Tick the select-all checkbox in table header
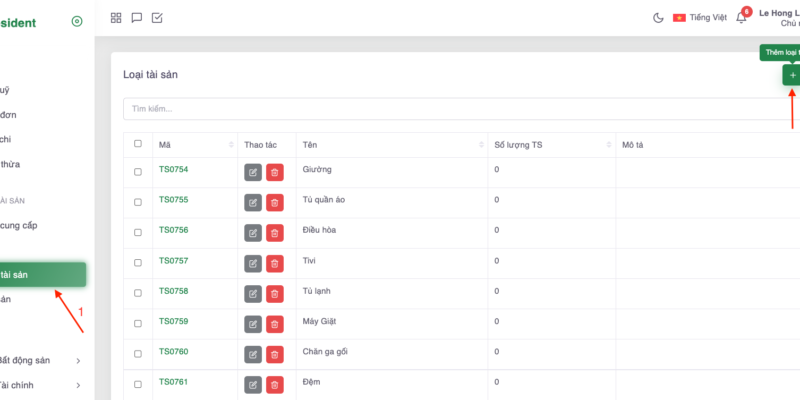Screen dimensions: 800x400 [x=138, y=144]
